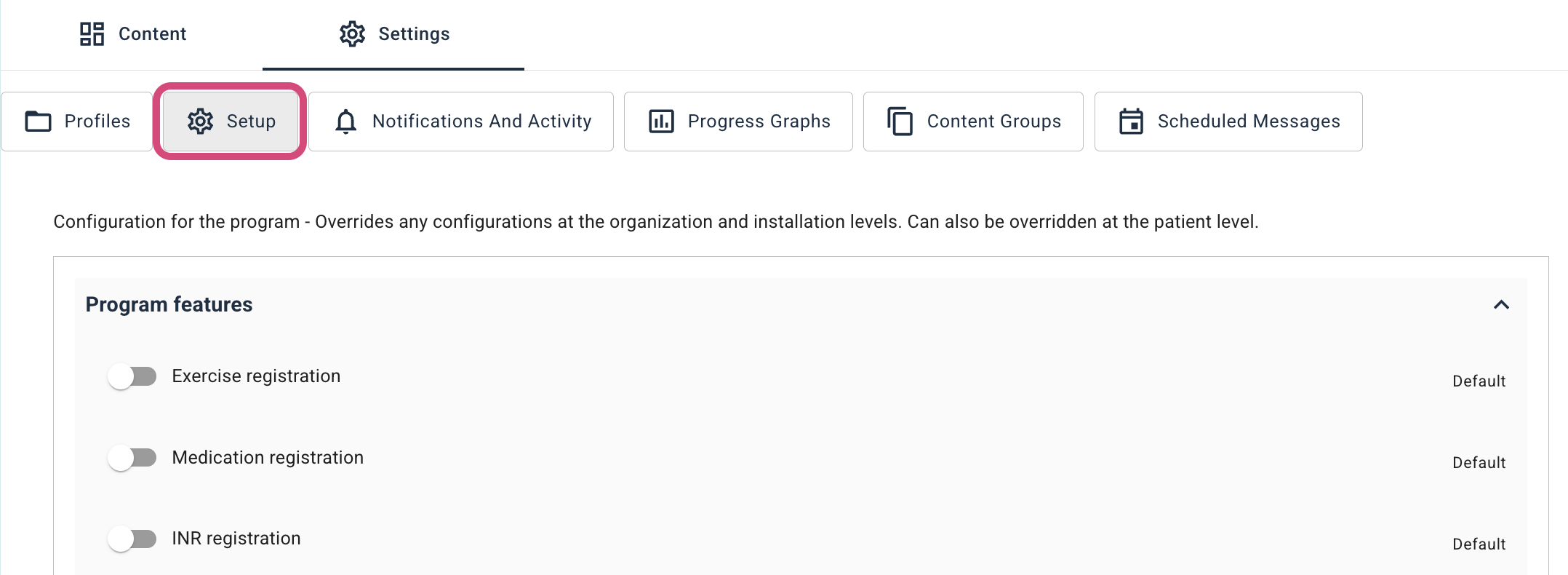Screen dimensions: 1568x575
Task: Click the Scheduled Messages calendar icon
Action: (1132, 122)
